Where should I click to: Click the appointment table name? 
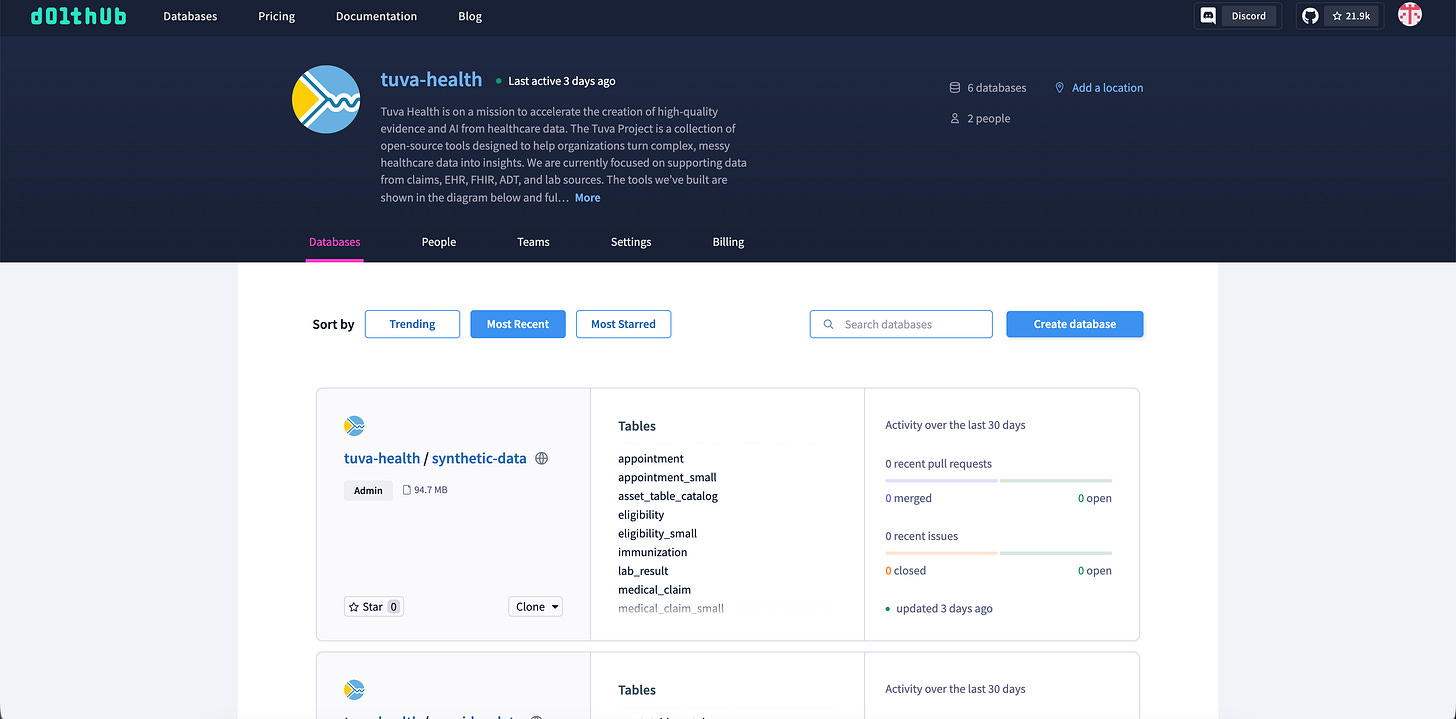651,459
